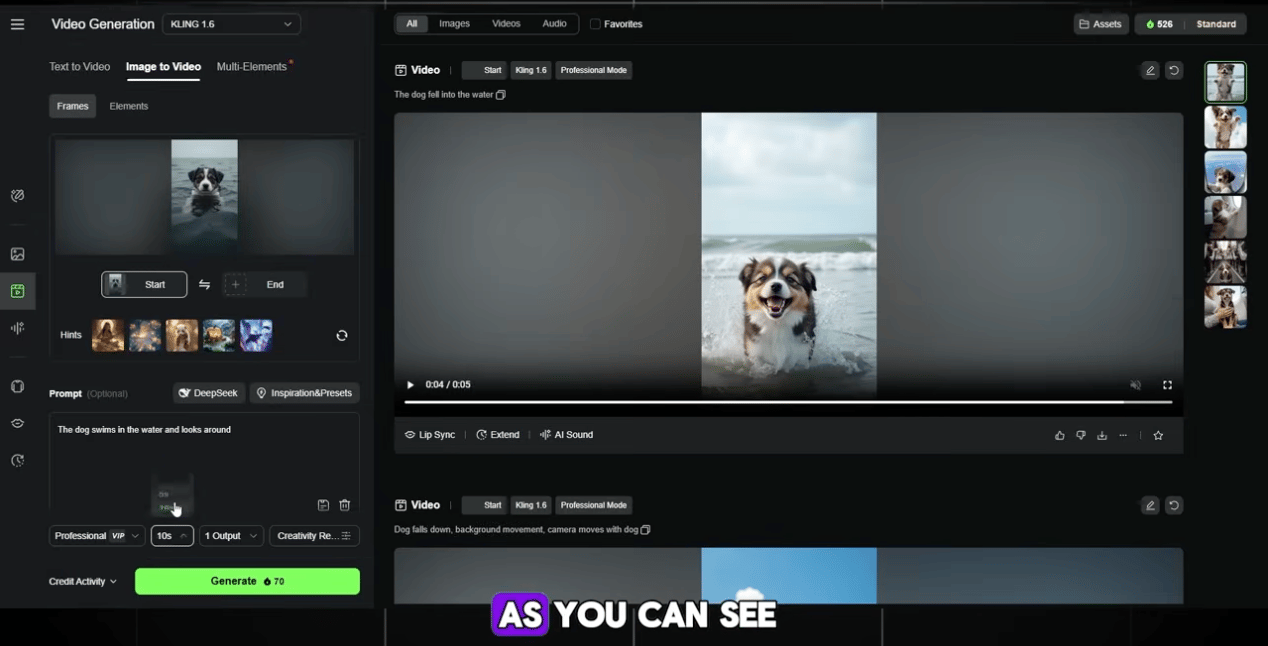The width and height of the screenshot is (1268, 646).
Task: Select the Videos filter tab
Action: tap(506, 24)
